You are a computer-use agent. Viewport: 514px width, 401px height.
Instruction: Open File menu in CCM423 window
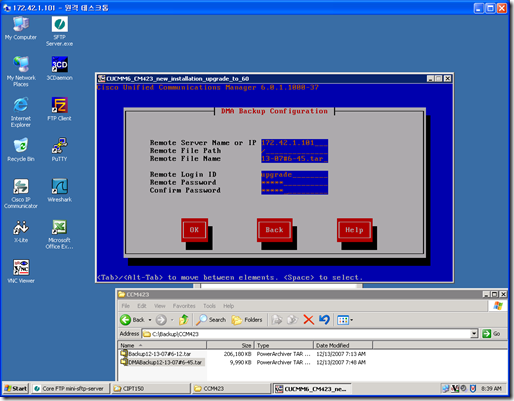[x=125, y=306]
